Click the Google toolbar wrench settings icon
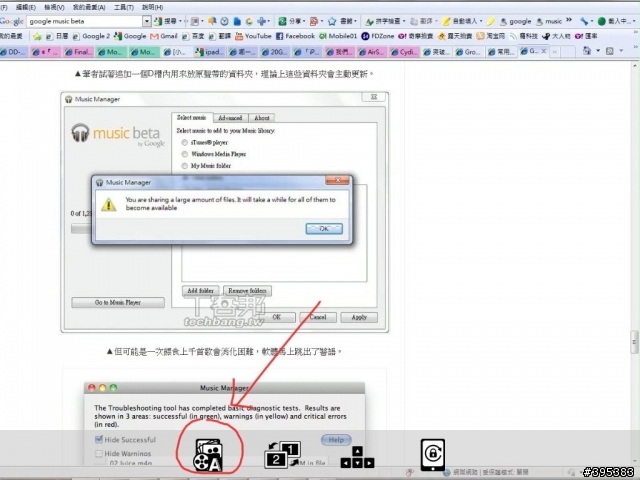This screenshot has height=480, width=640. click(x=584, y=21)
